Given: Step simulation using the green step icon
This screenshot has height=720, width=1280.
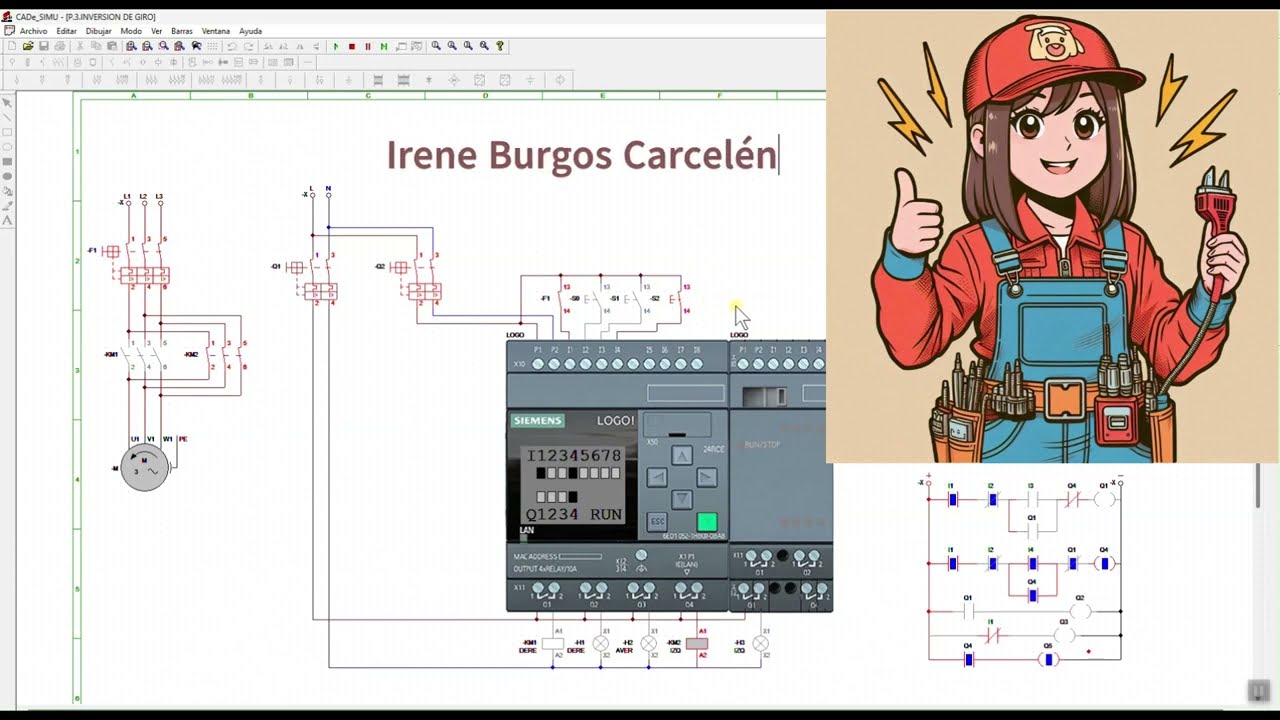Looking at the screenshot, I should [x=384, y=46].
